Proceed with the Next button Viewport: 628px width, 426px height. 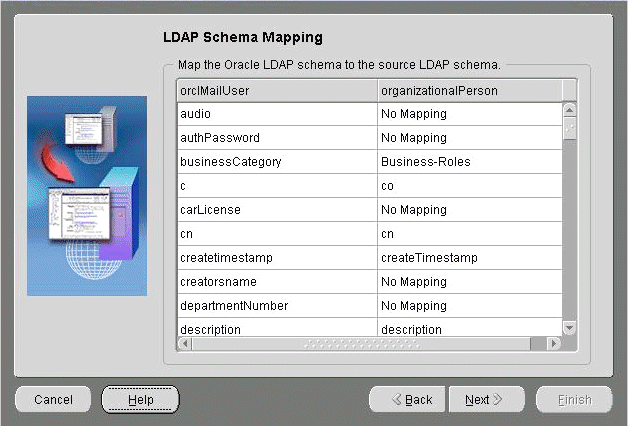click(x=487, y=399)
